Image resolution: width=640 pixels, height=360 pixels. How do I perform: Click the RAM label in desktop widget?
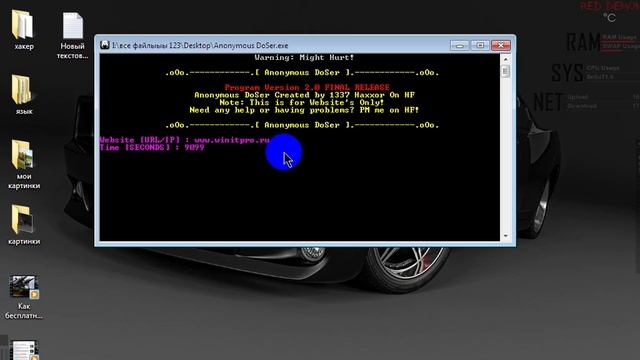click(x=583, y=42)
